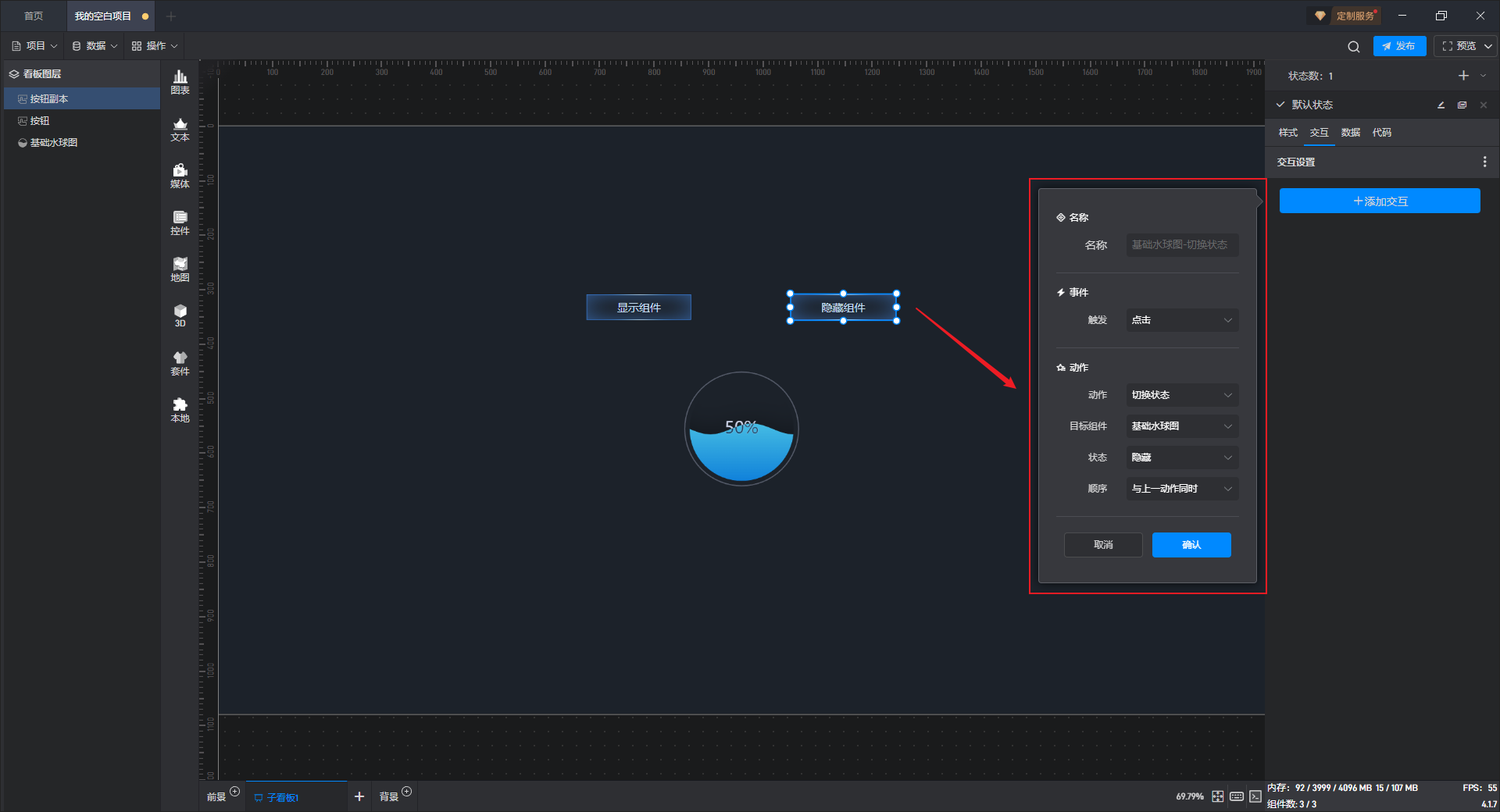Viewport: 1500px width, 812px height.
Task: Collapse the 默认状态 section
Action: coord(1280,105)
